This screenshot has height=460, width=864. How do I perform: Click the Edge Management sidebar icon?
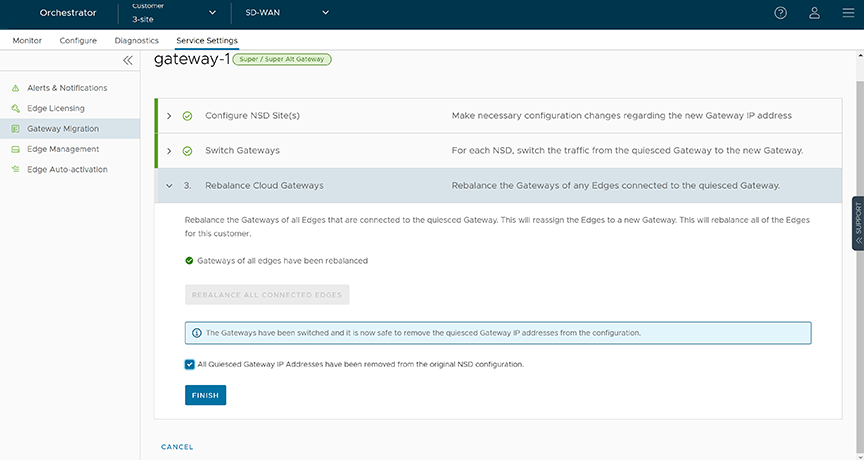pyautogui.click(x=16, y=149)
